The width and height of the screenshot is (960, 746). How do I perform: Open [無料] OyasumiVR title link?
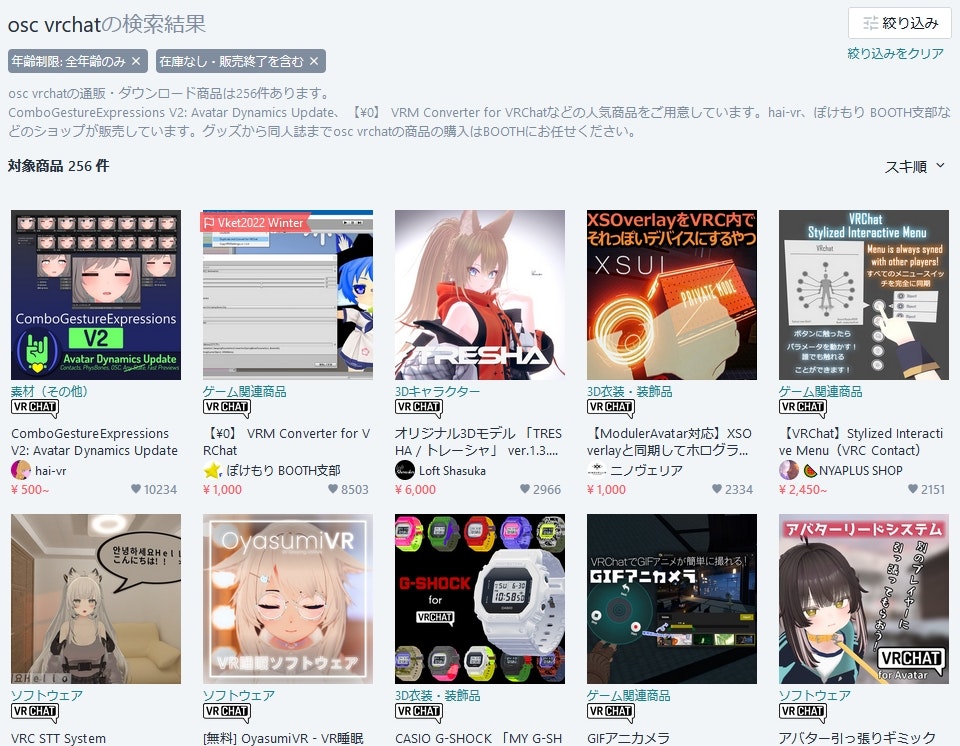click(283, 738)
